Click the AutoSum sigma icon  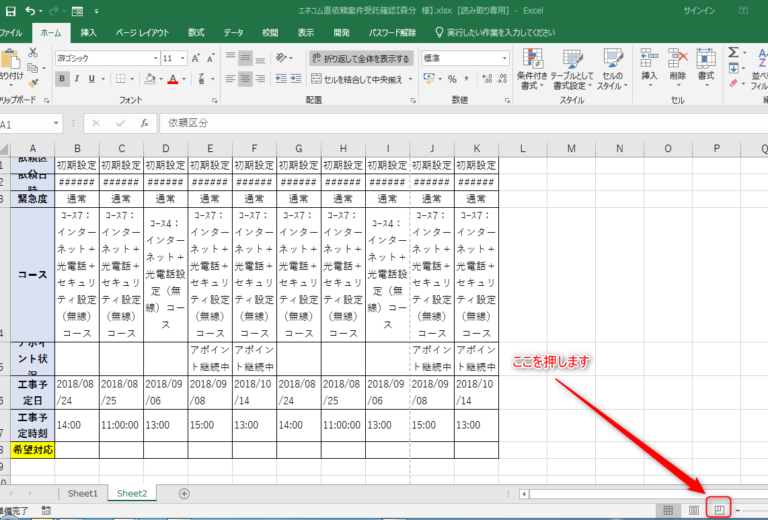tap(733, 52)
